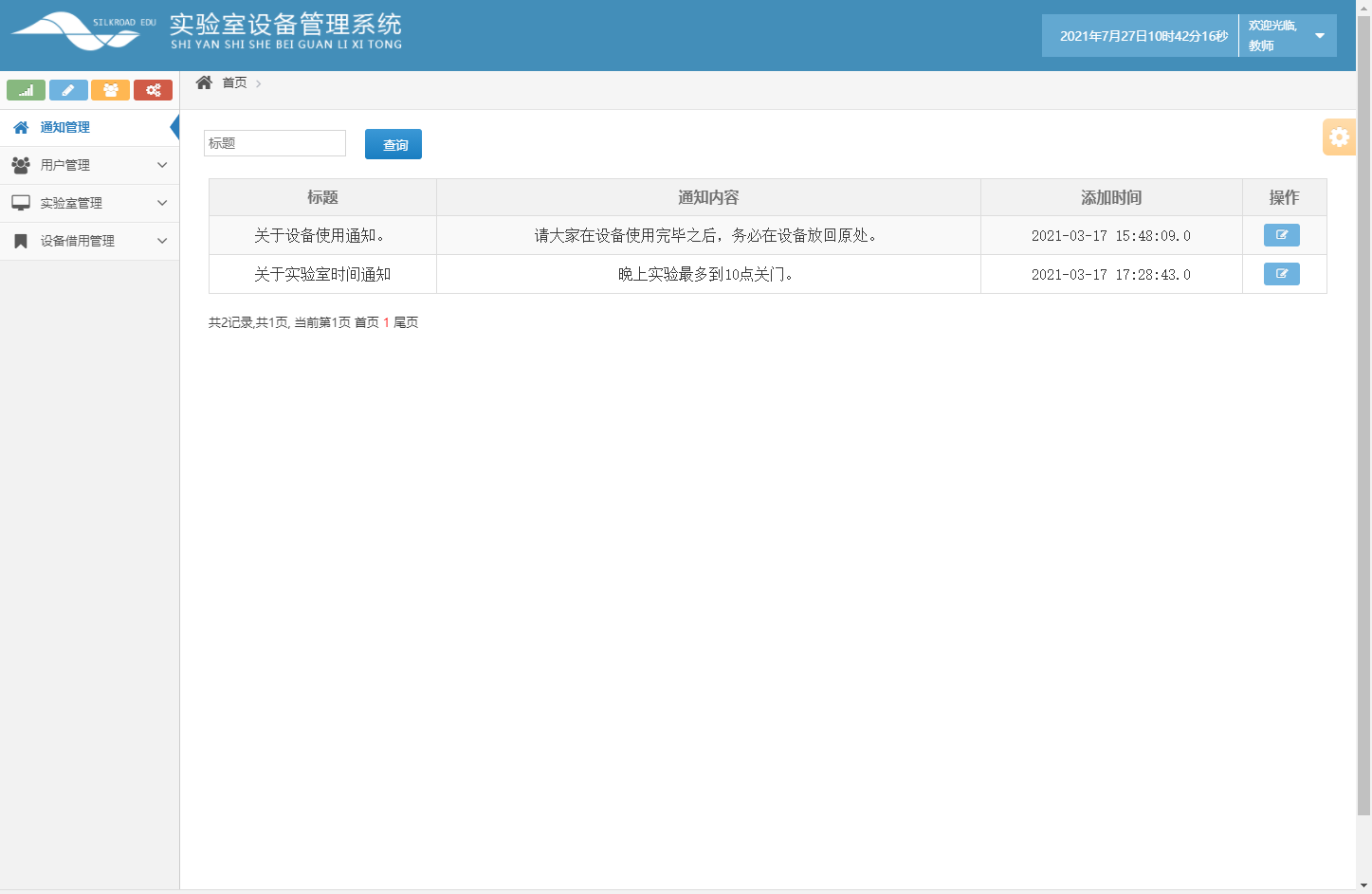Expand the 用户管理 sidebar section

coord(90,164)
